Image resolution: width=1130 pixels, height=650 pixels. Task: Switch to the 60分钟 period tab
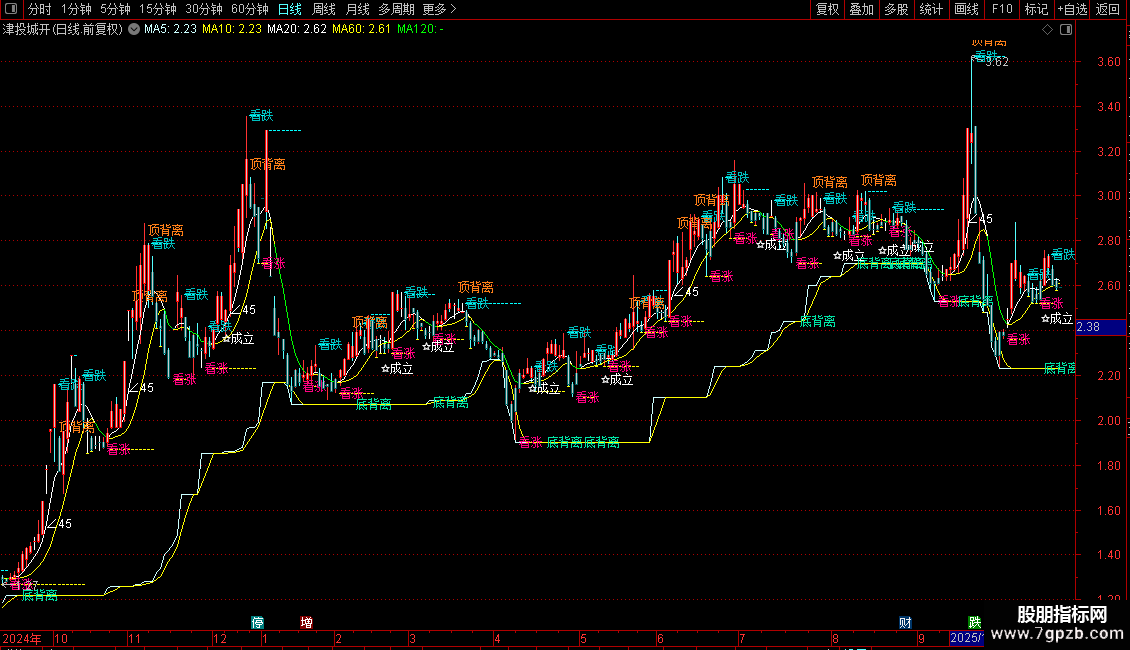(250, 9)
